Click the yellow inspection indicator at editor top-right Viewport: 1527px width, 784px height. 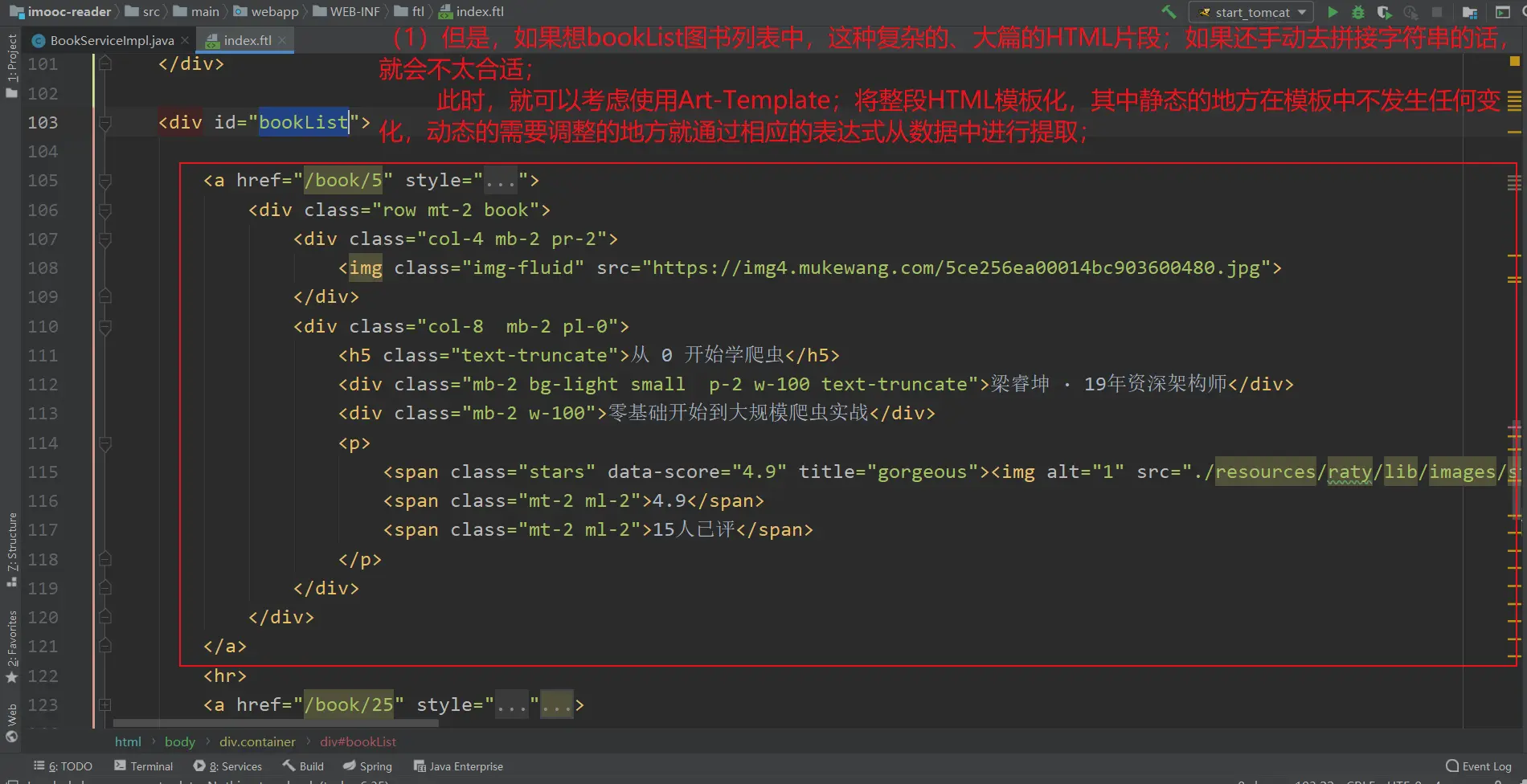tap(1515, 61)
